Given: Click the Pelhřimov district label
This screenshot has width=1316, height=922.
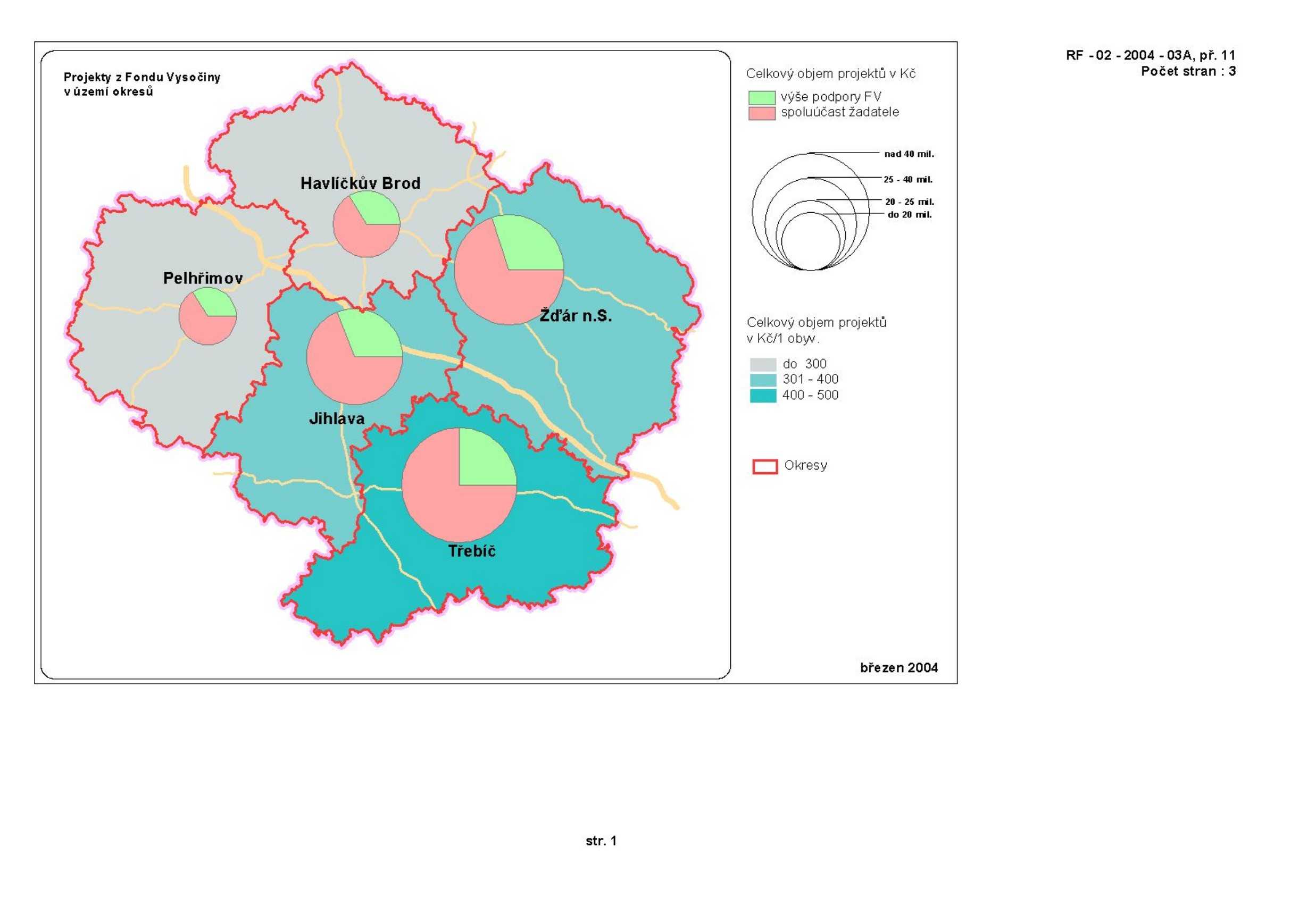Looking at the screenshot, I should tap(203, 278).
